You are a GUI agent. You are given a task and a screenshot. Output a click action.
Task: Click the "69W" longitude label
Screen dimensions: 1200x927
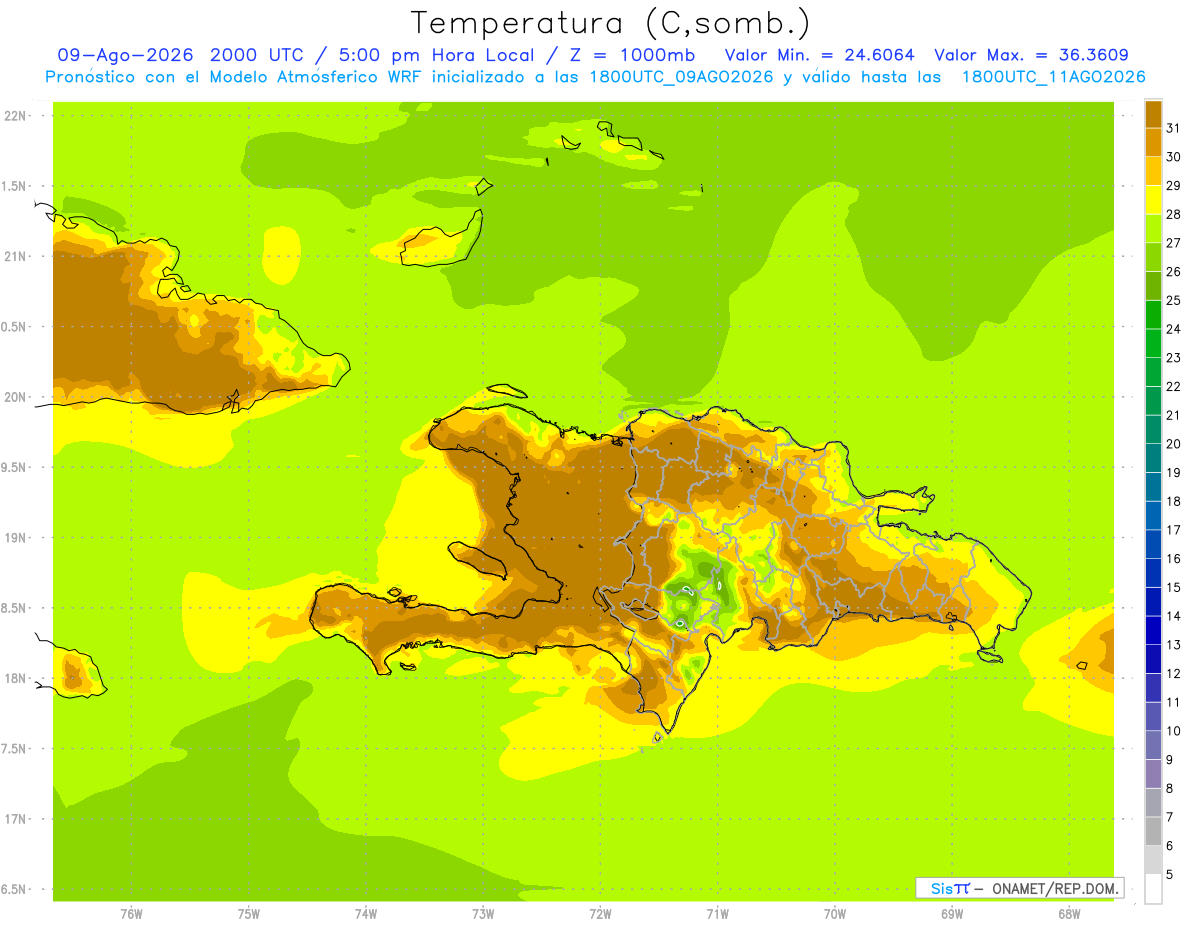(951, 914)
